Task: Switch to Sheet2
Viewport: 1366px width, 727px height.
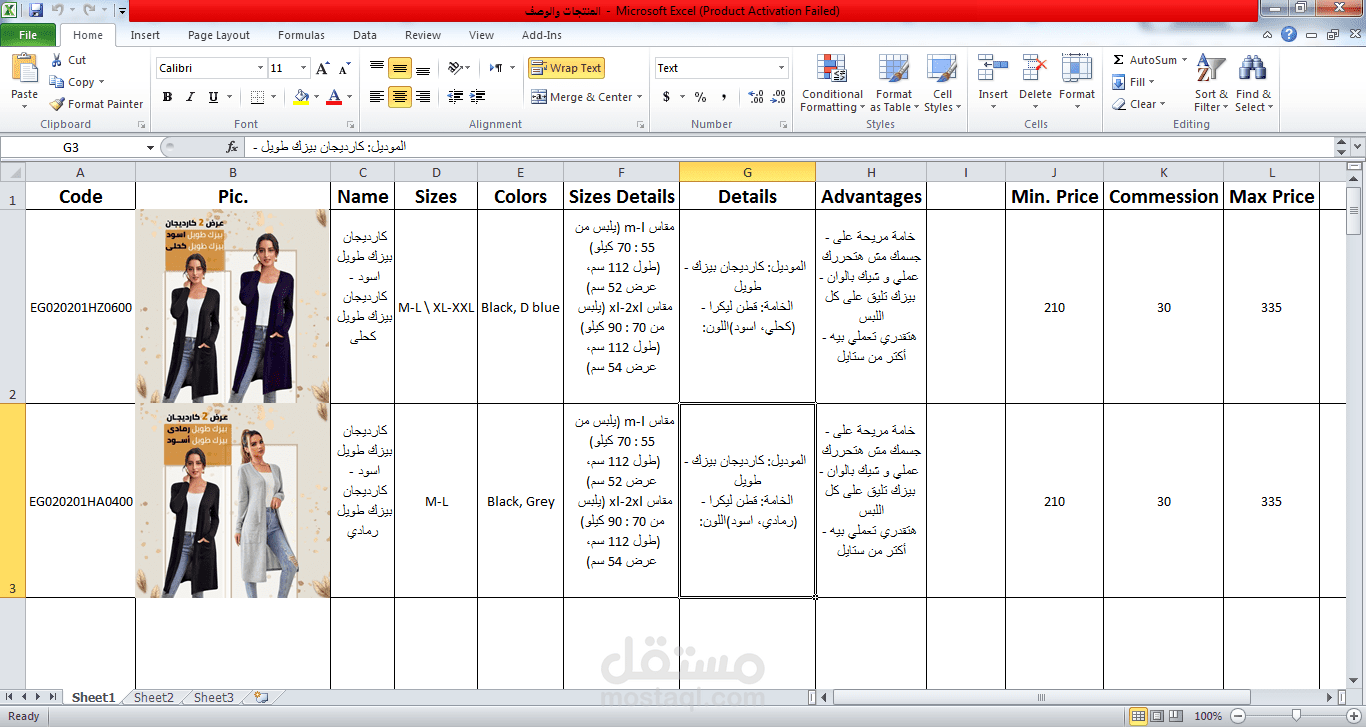Action: [152, 697]
